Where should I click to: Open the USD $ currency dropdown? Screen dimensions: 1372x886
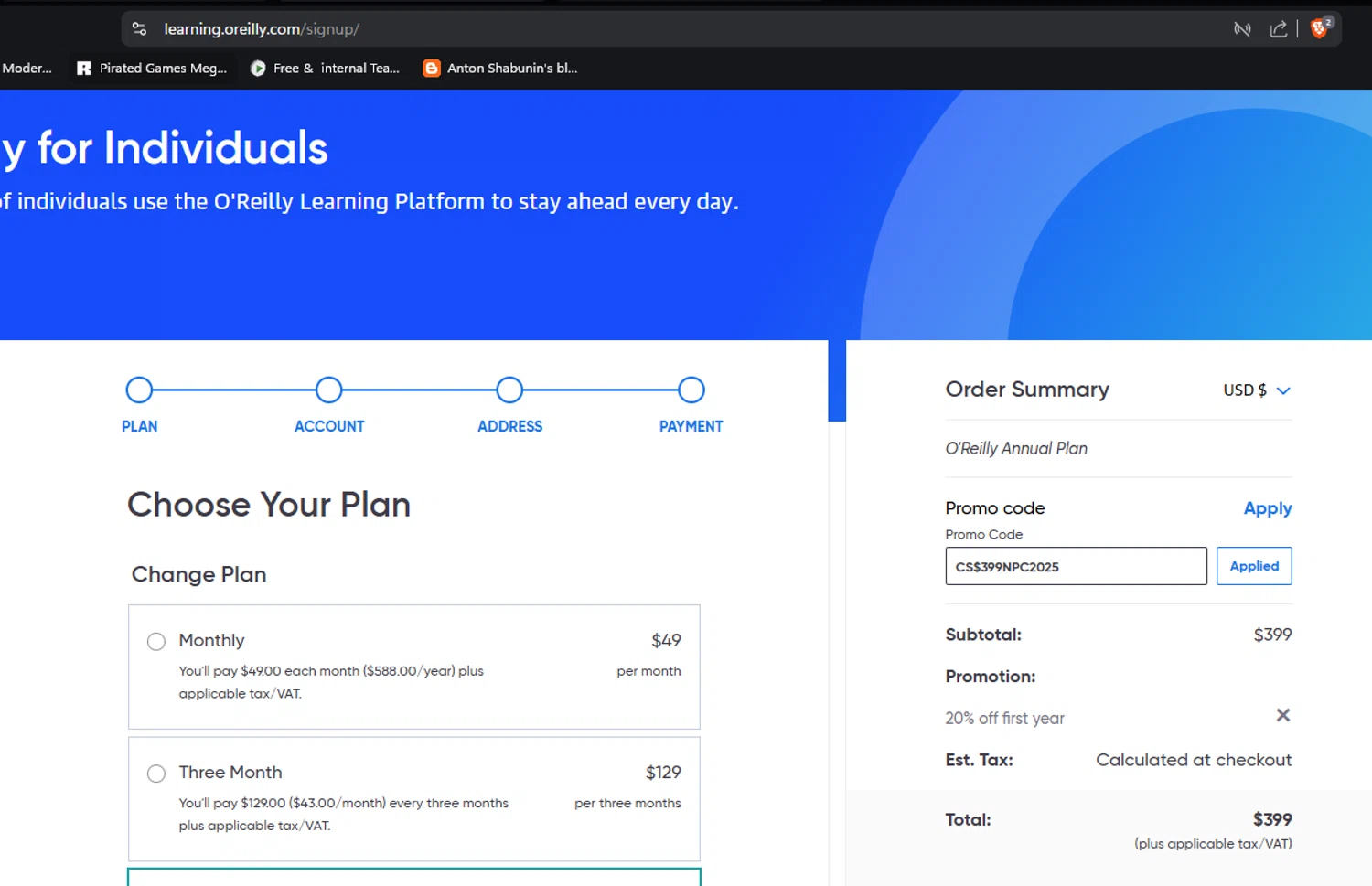tap(1256, 390)
